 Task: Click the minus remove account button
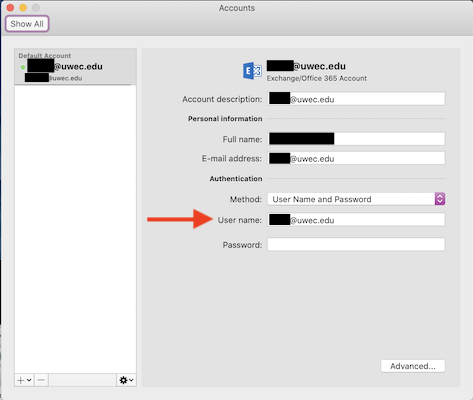tap(41, 380)
